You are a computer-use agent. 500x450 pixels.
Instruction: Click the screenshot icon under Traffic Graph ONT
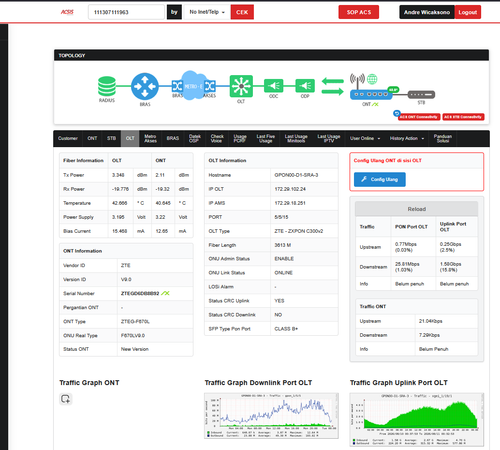[66, 399]
